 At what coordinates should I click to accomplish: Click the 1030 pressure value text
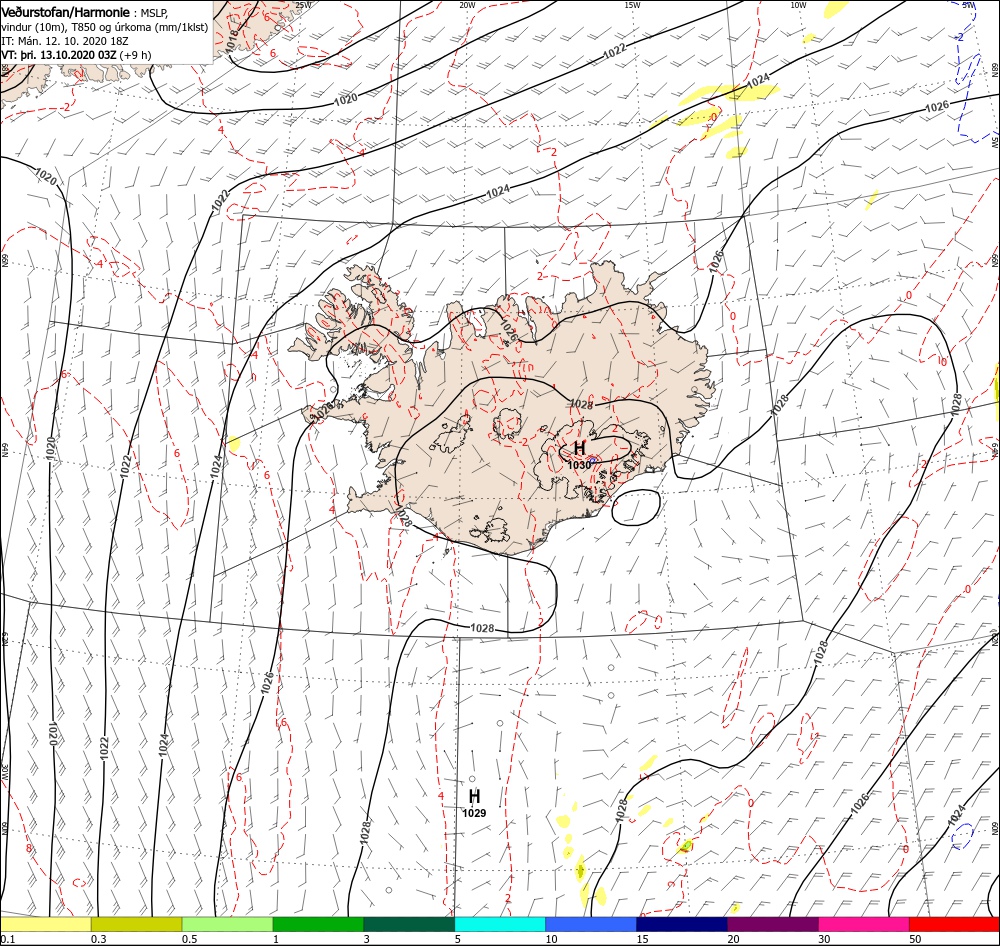(579, 465)
